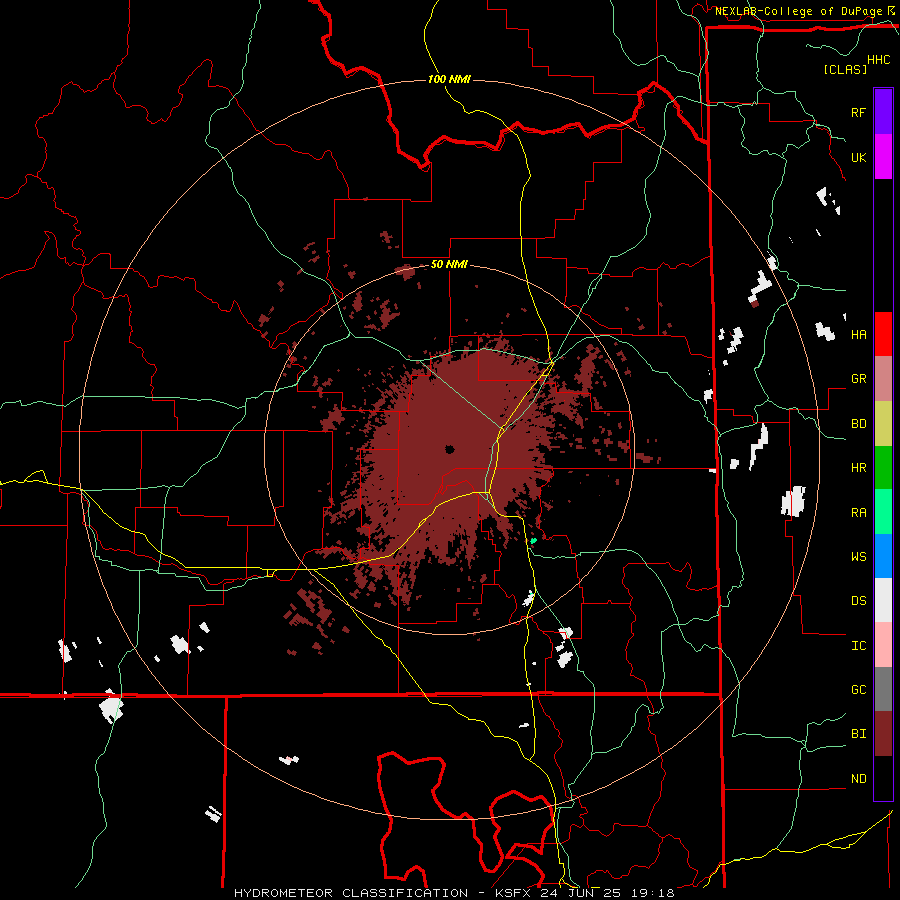Viewport: 900px width, 900px height.
Task: Click the HR green legend swatch
Action: 883,468
